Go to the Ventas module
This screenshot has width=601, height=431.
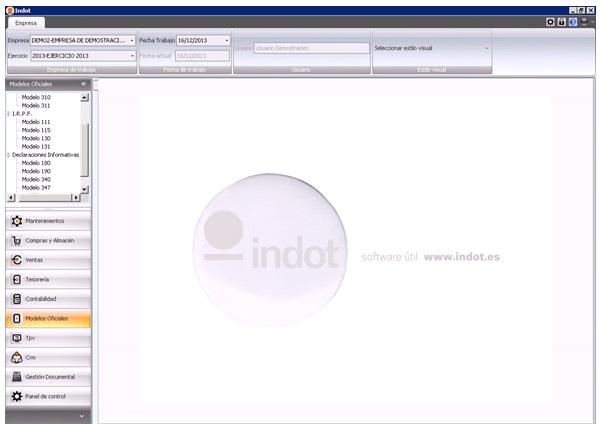46,260
